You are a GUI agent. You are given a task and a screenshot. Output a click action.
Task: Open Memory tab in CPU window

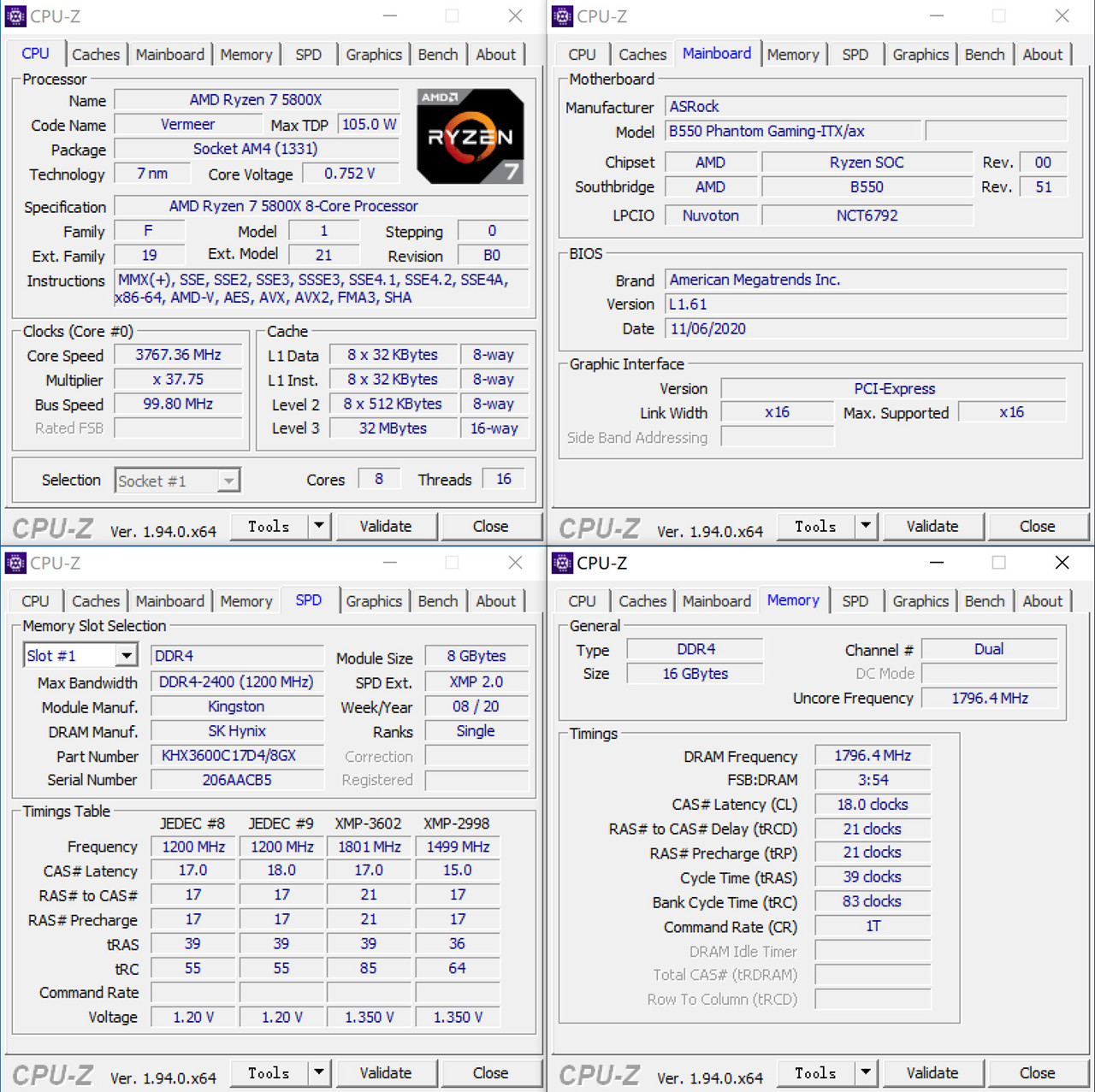[x=246, y=54]
